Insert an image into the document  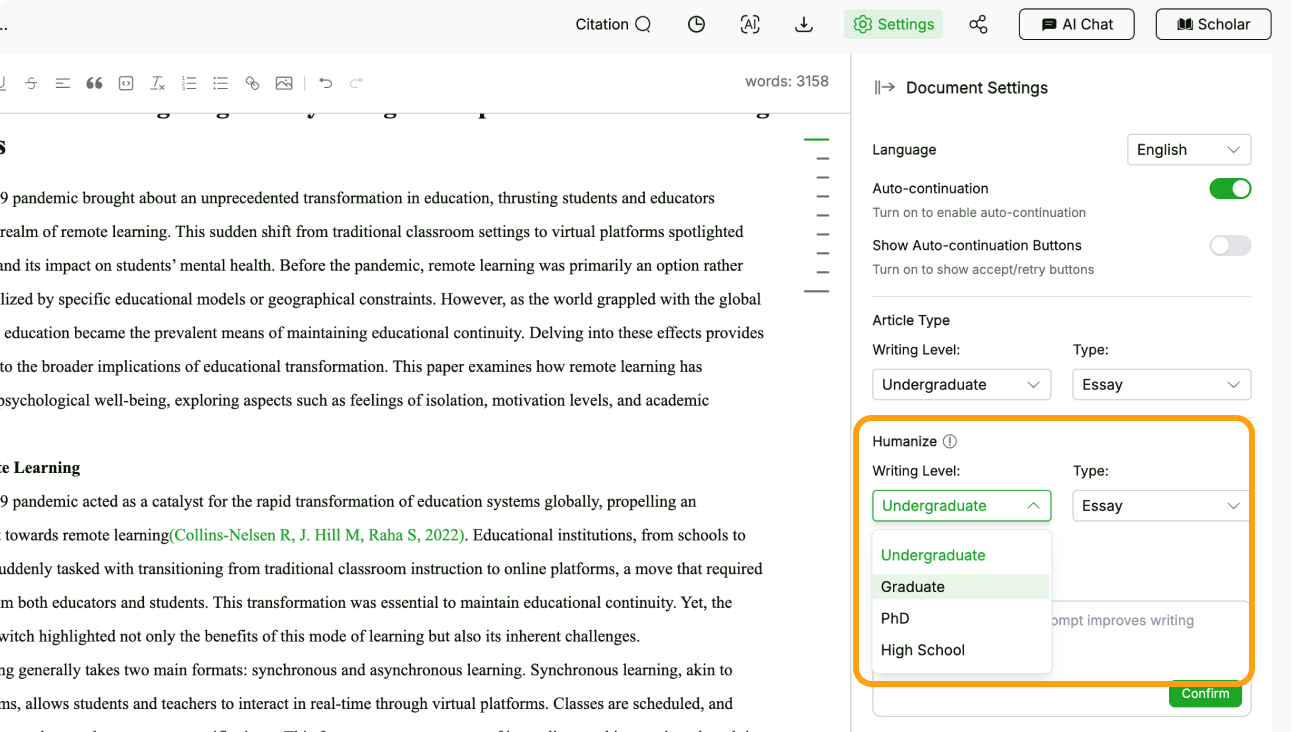coord(284,83)
